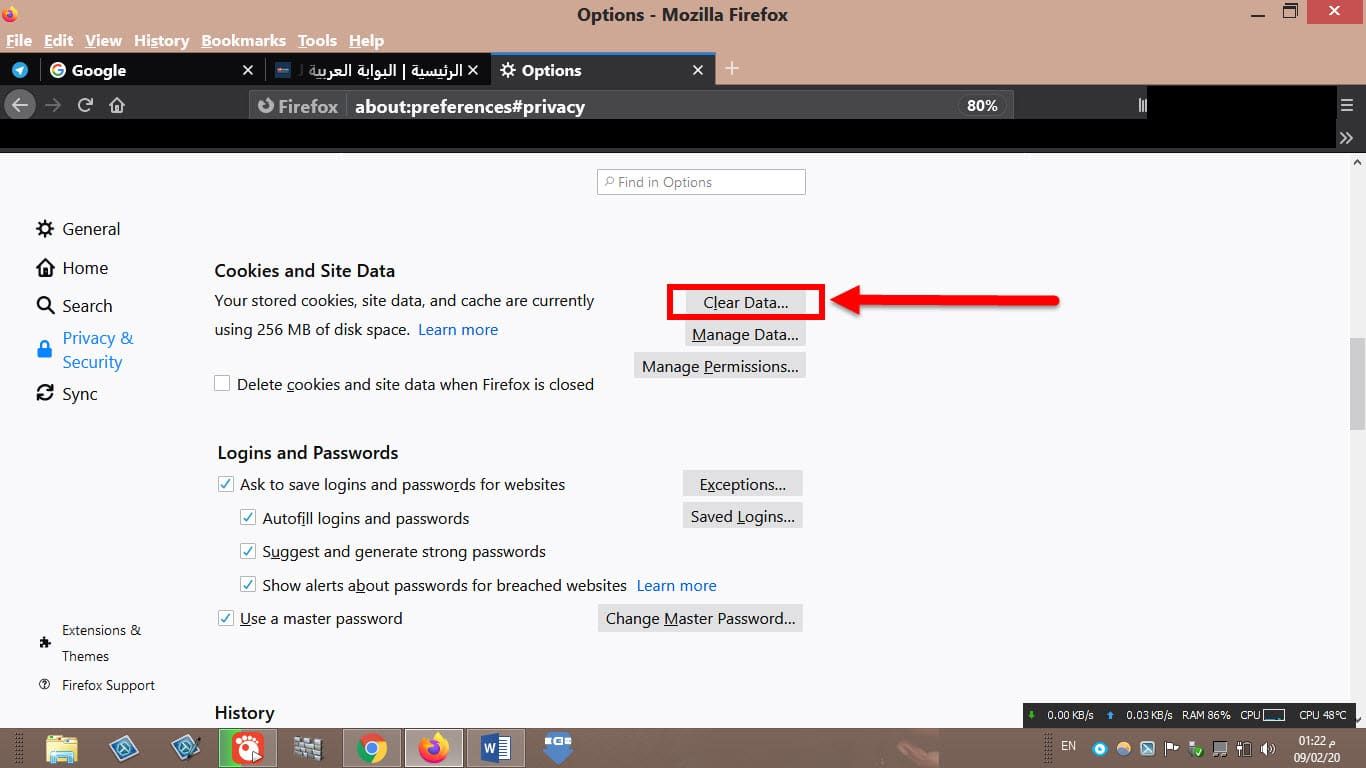The width and height of the screenshot is (1366, 768).
Task: Open the Firefox Support link
Action: pyautogui.click(x=97, y=685)
